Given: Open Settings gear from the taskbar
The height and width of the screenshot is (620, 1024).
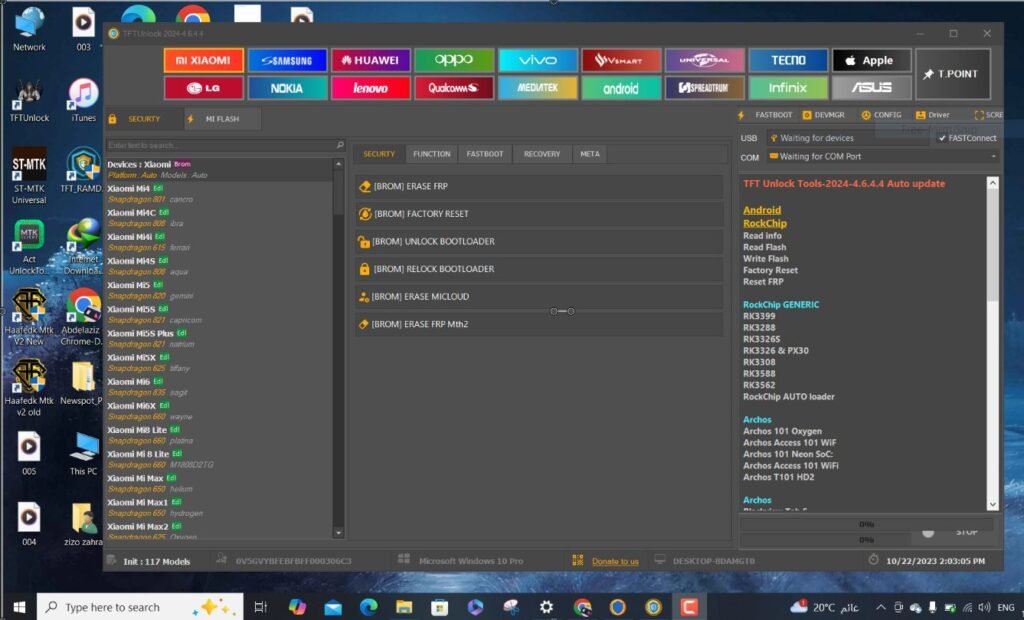Looking at the screenshot, I should pyautogui.click(x=547, y=607).
